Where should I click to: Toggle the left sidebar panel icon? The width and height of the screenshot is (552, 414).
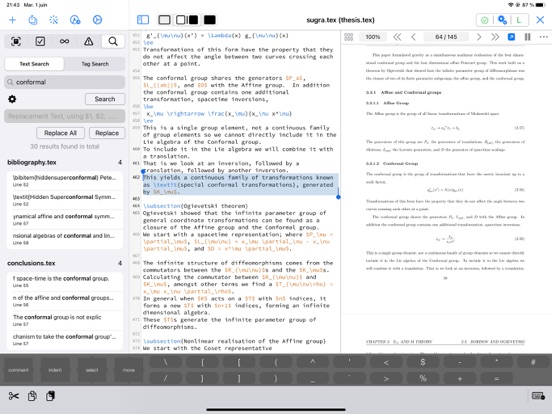pyautogui.click(x=143, y=20)
